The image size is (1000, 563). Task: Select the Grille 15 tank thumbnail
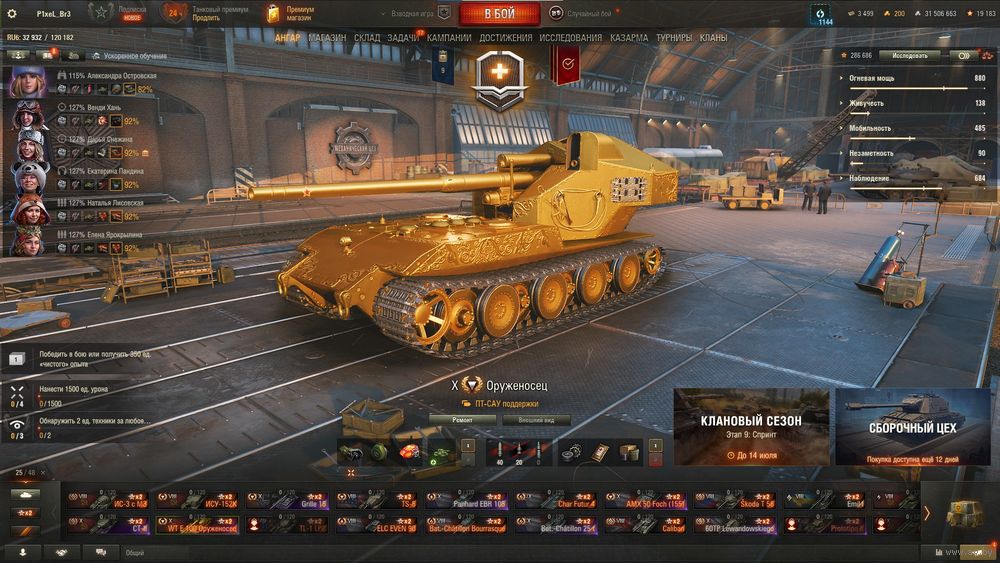286,500
